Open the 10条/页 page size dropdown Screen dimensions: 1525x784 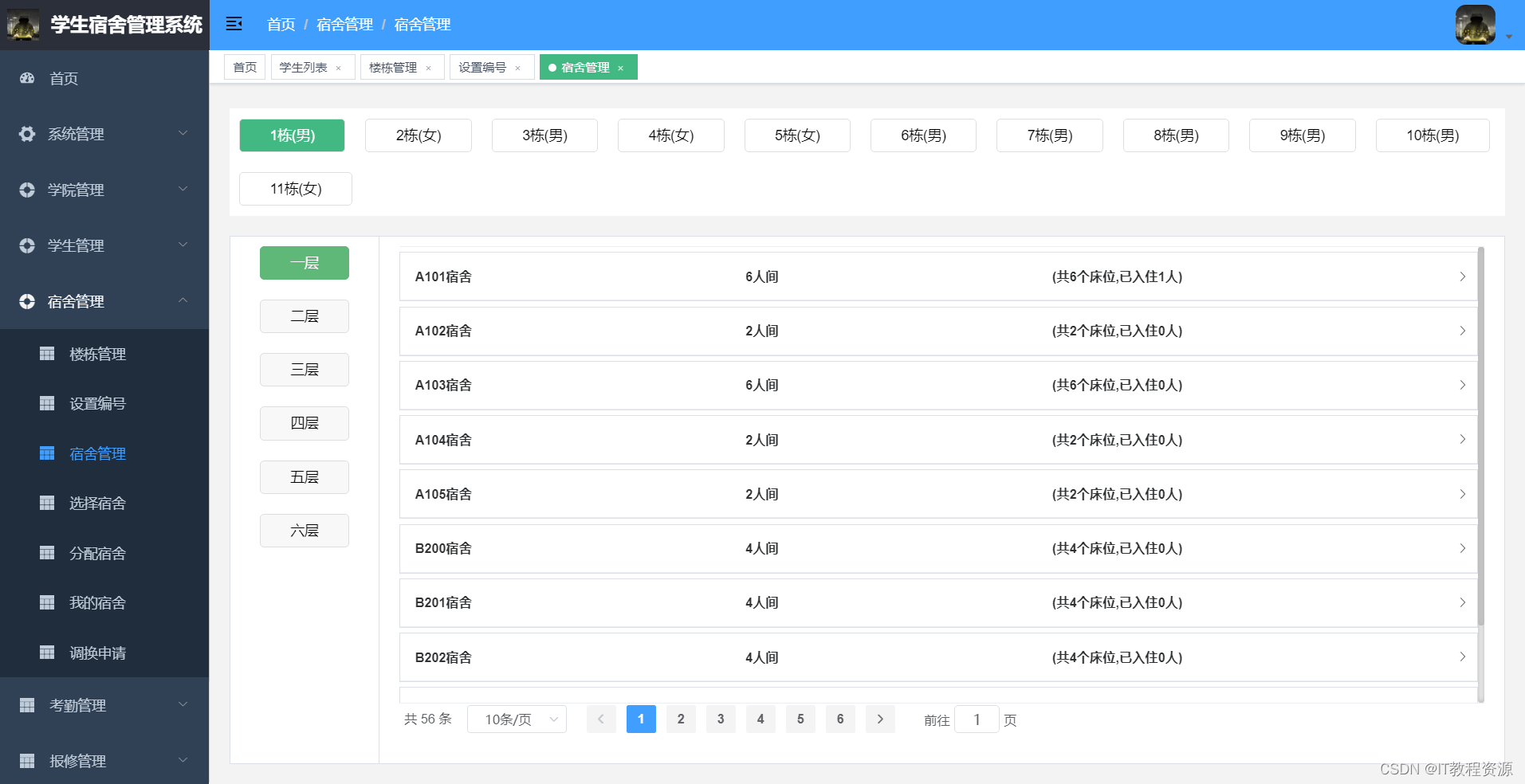[x=517, y=719]
